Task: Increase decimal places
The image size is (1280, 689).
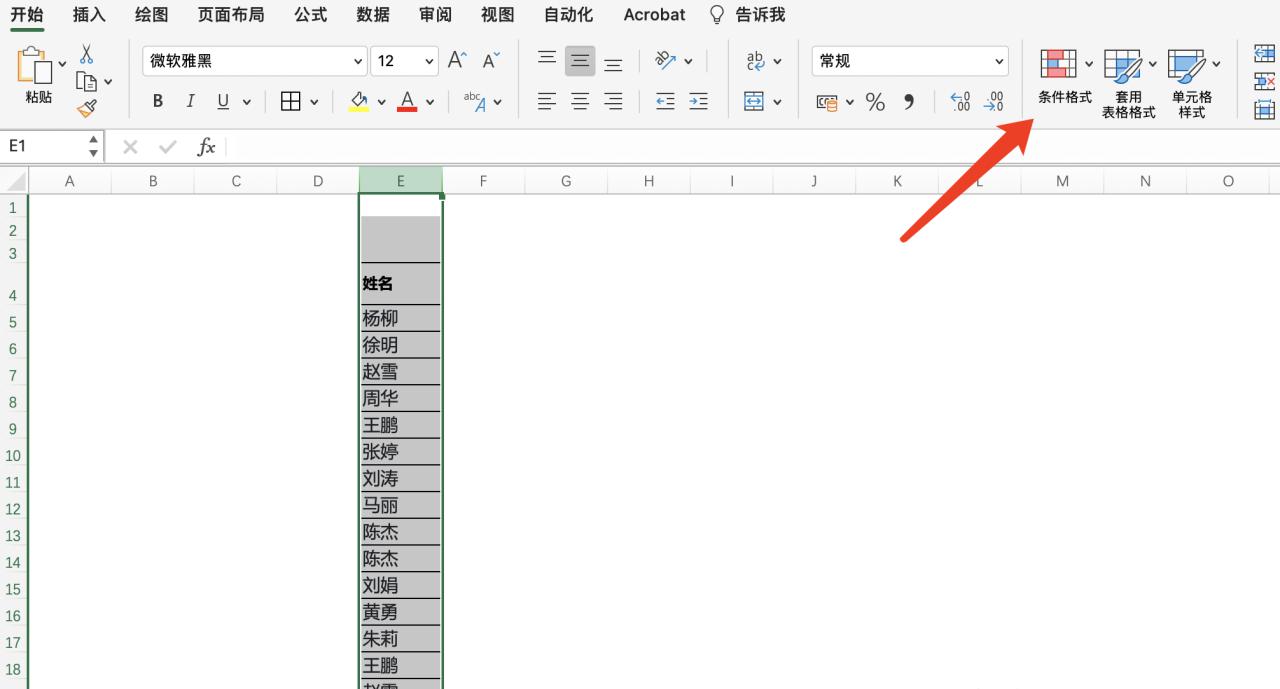Action: pyautogui.click(x=960, y=101)
